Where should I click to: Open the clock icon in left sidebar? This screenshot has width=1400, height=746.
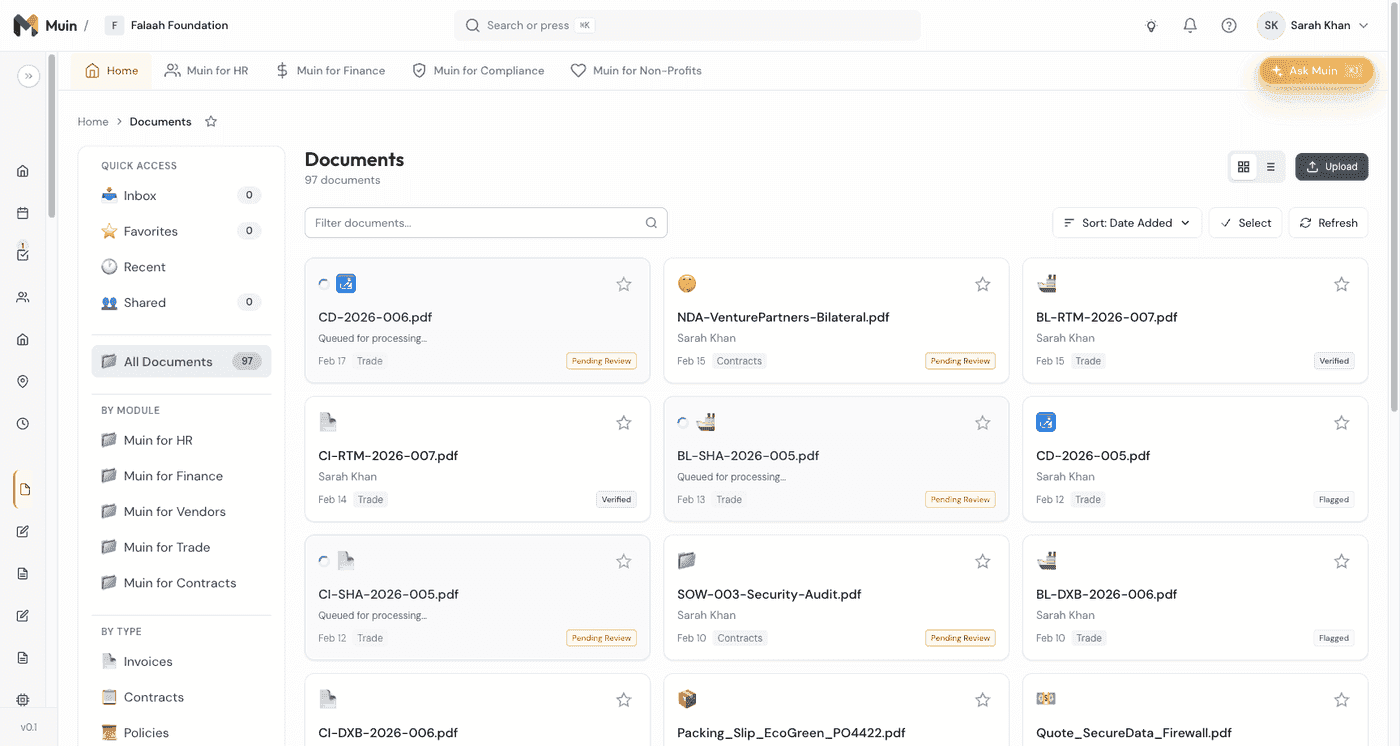pyautogui.click(x=23, y=424)
